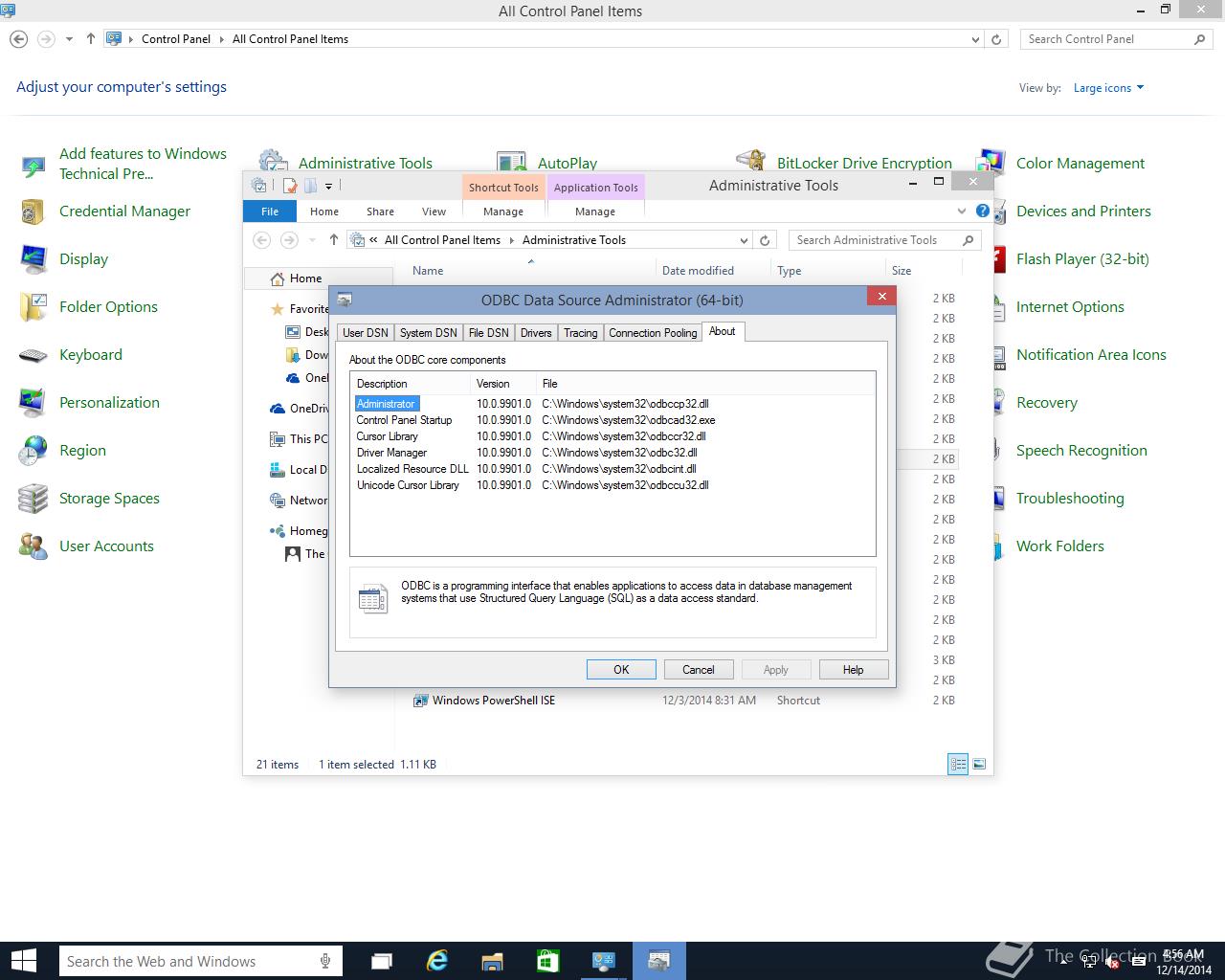Open Recovery item
1225x980 pixels.
click(x=1046, y=403)
